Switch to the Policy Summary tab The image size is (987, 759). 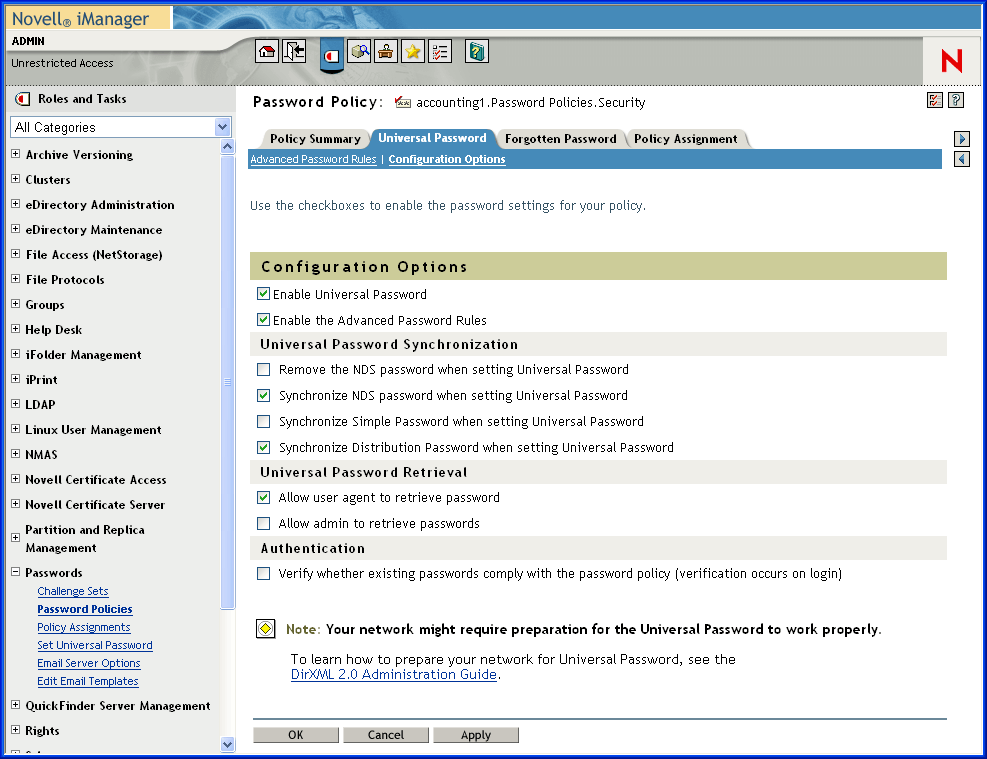(x=315, y=138)
